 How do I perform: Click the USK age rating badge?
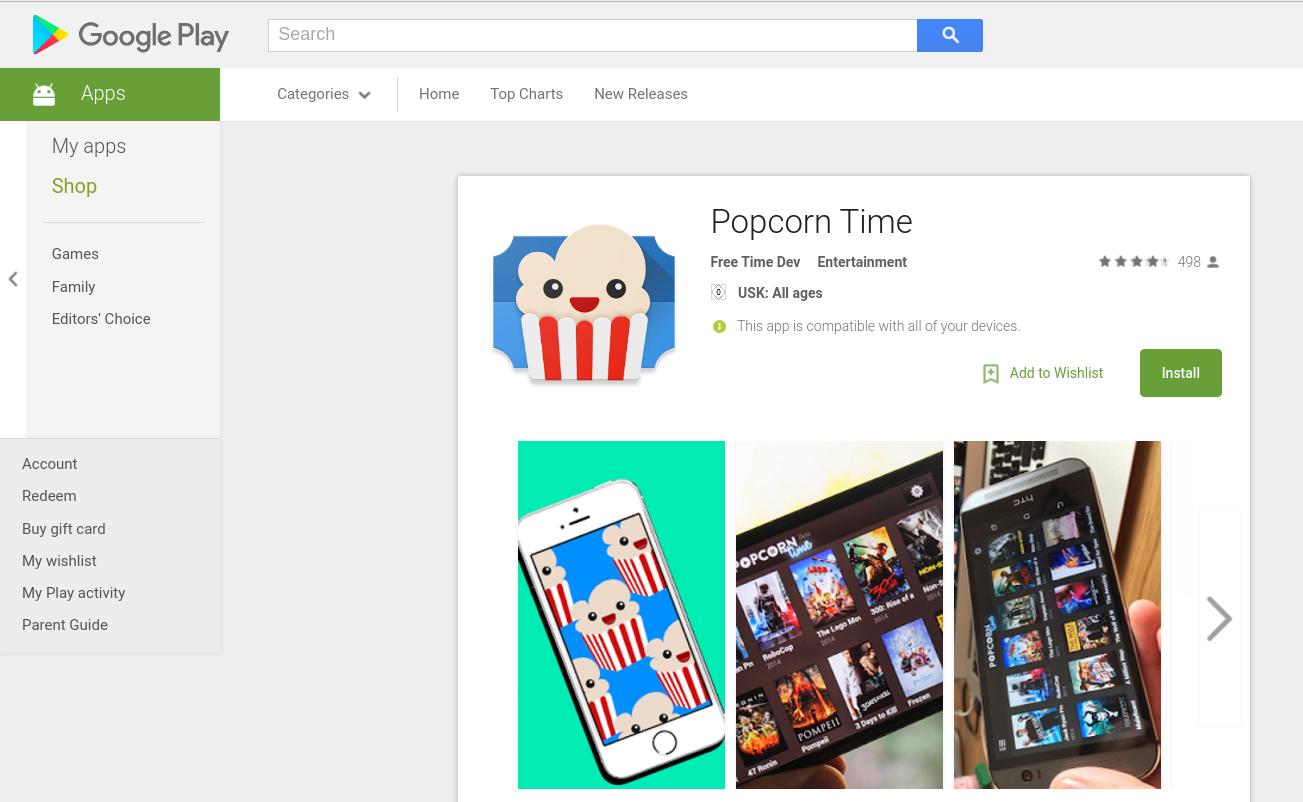click(718, 293)
